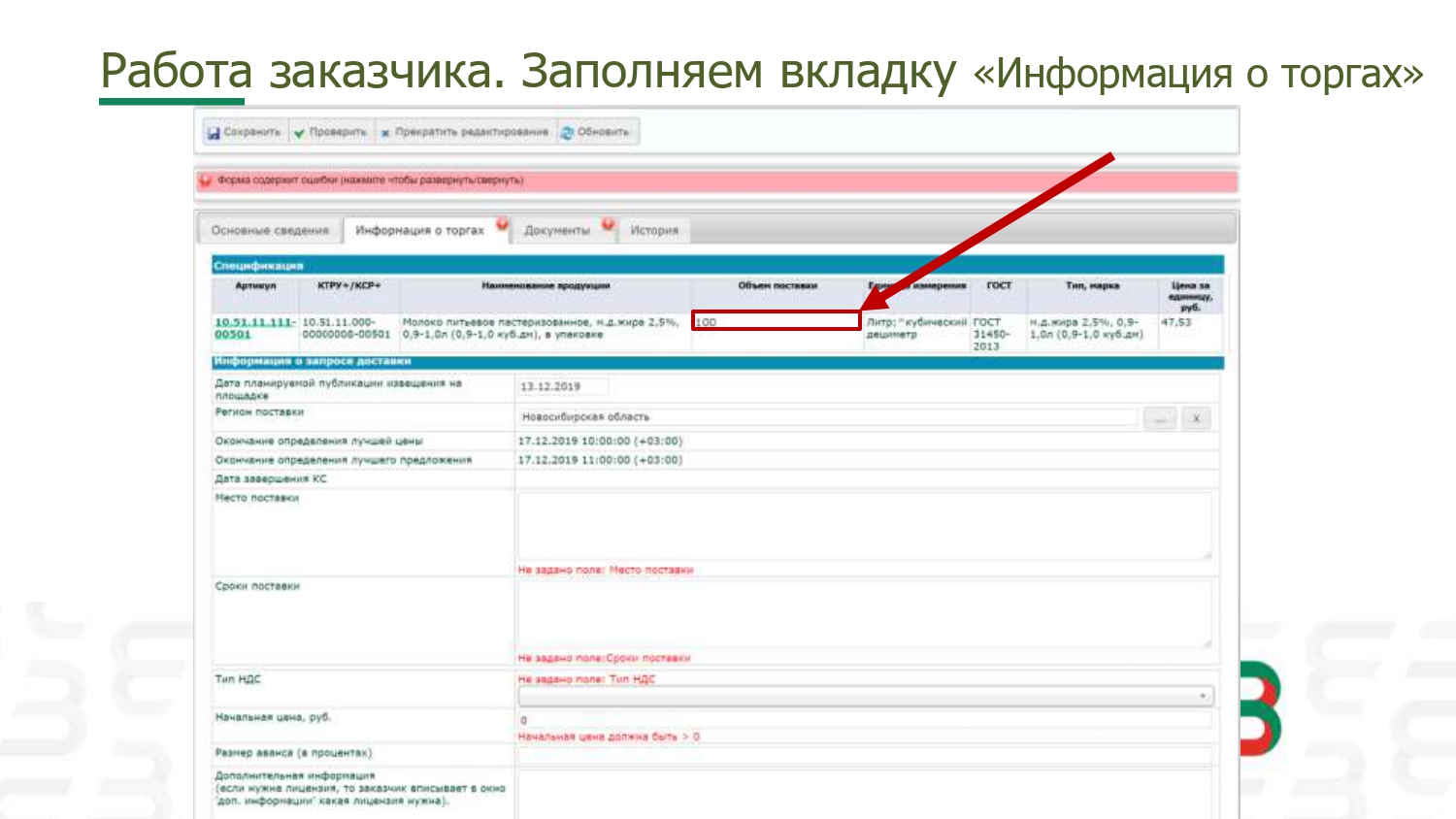Click the Начальная цена, руб. input field
The height and width of the screenshot is (819, 1456).
864,720
